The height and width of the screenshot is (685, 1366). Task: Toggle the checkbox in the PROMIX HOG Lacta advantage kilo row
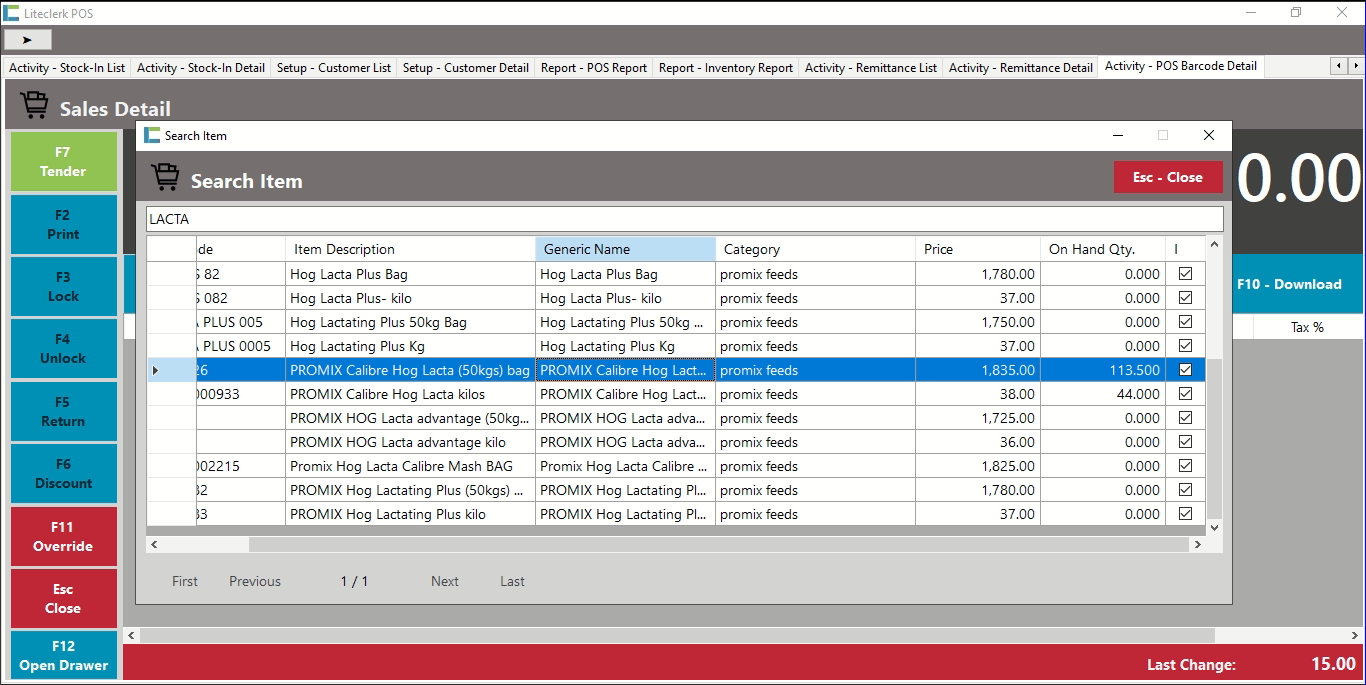[x=1185, y=441]
